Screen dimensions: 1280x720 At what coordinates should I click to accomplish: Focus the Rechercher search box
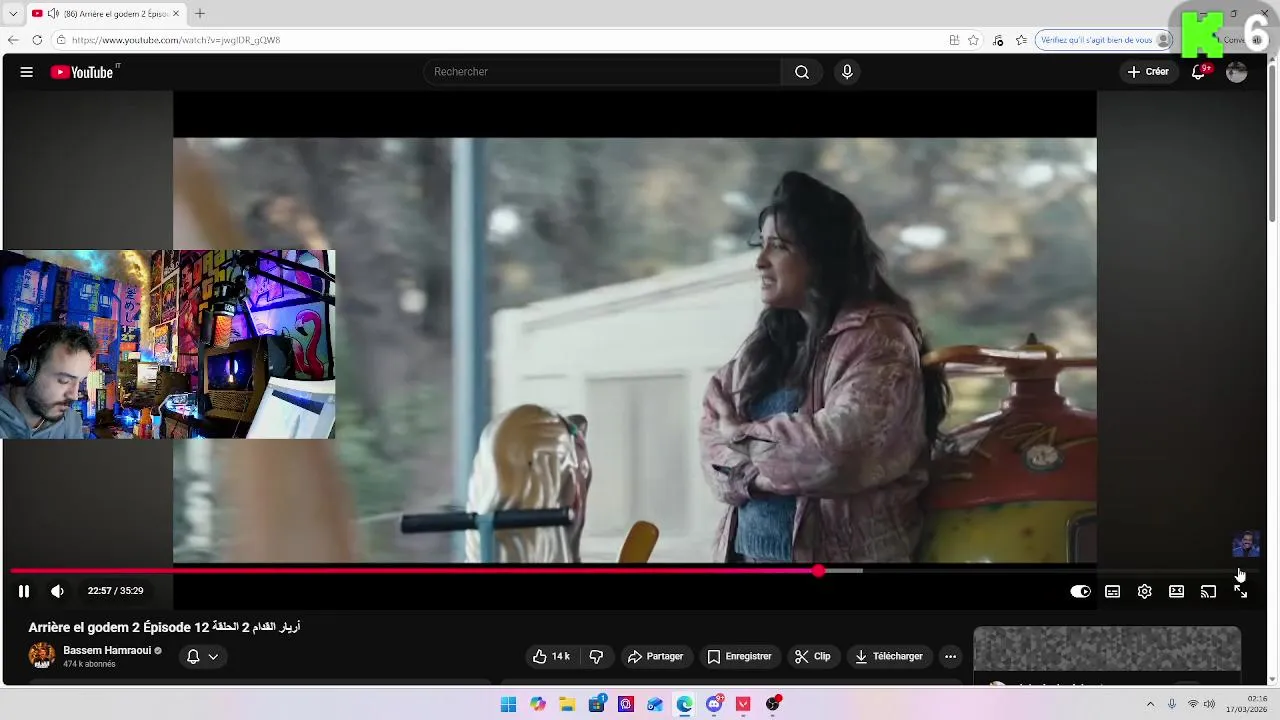[603, 72]
